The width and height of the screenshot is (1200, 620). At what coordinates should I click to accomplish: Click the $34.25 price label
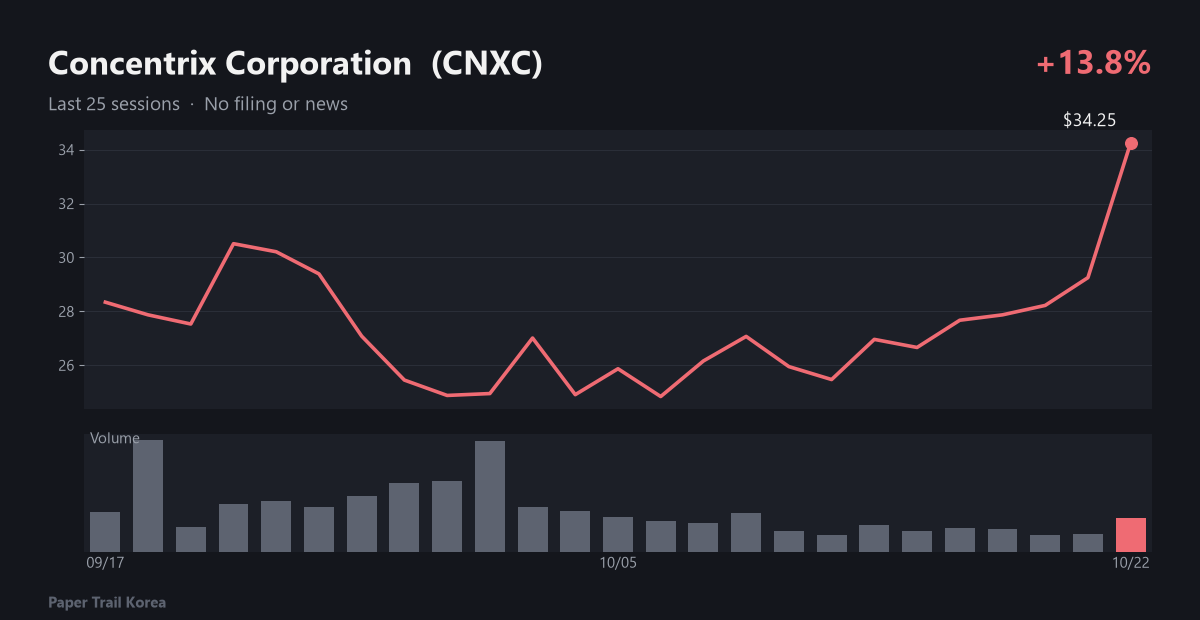1089,120
